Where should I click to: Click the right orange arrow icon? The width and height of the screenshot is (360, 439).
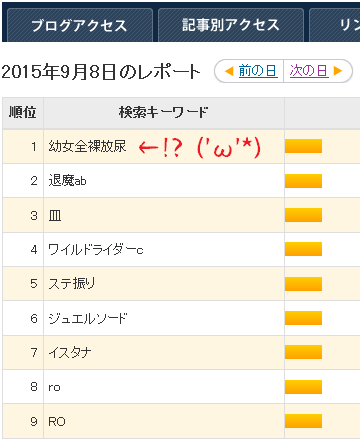click(x=338, y=71)
